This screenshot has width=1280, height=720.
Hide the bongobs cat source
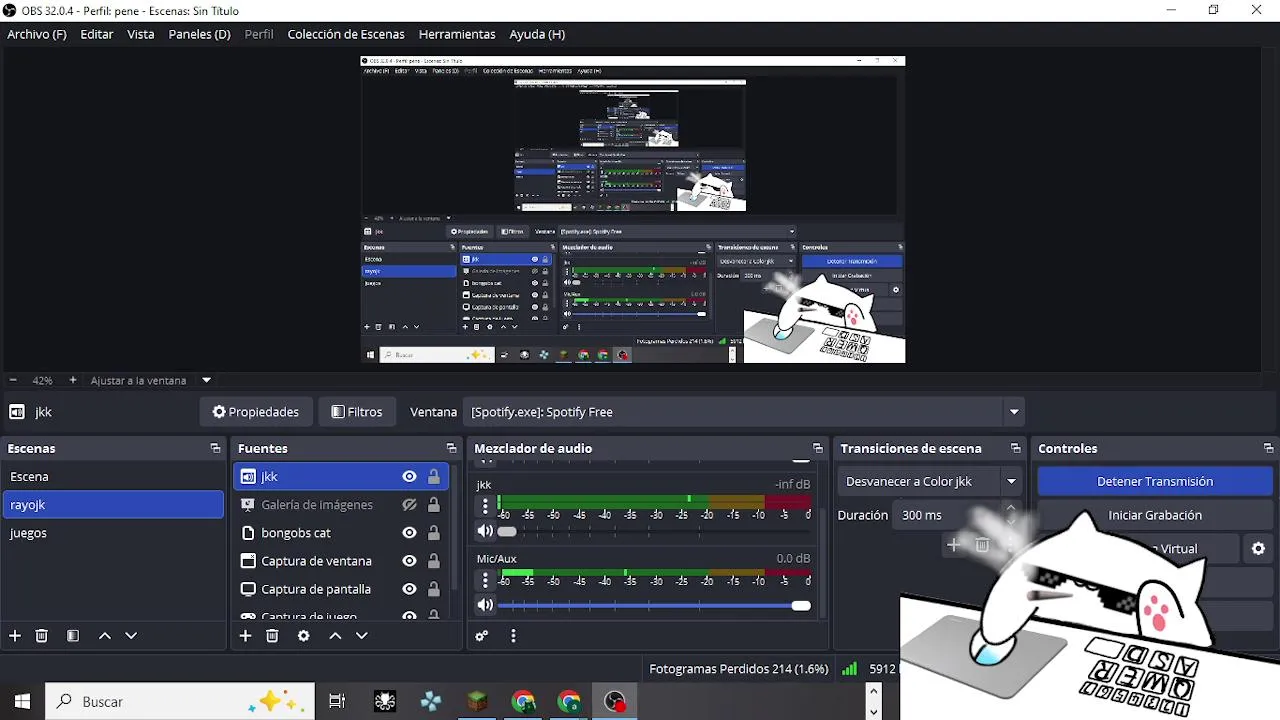point(409,533)
